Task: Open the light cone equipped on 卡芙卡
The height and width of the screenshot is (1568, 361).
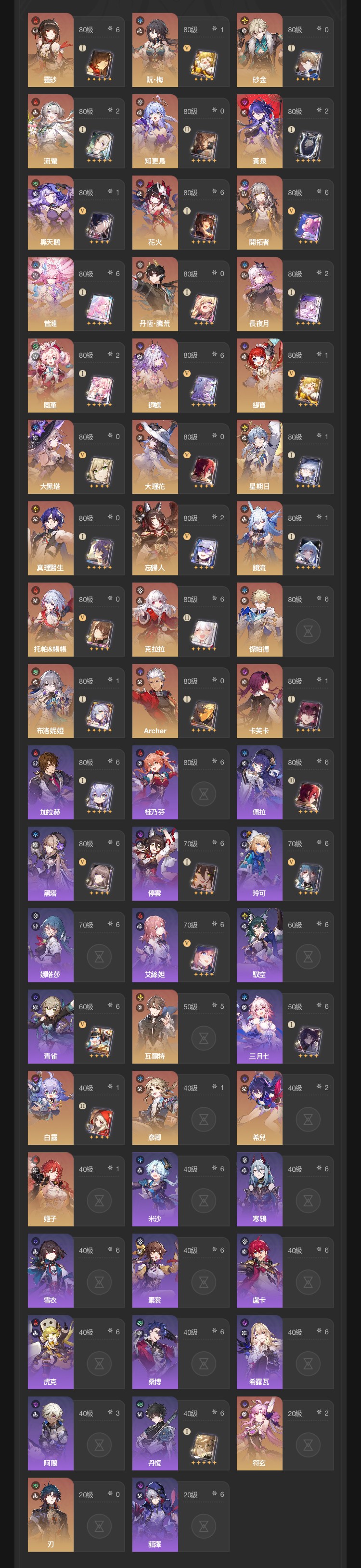Action: coord(308,713)
